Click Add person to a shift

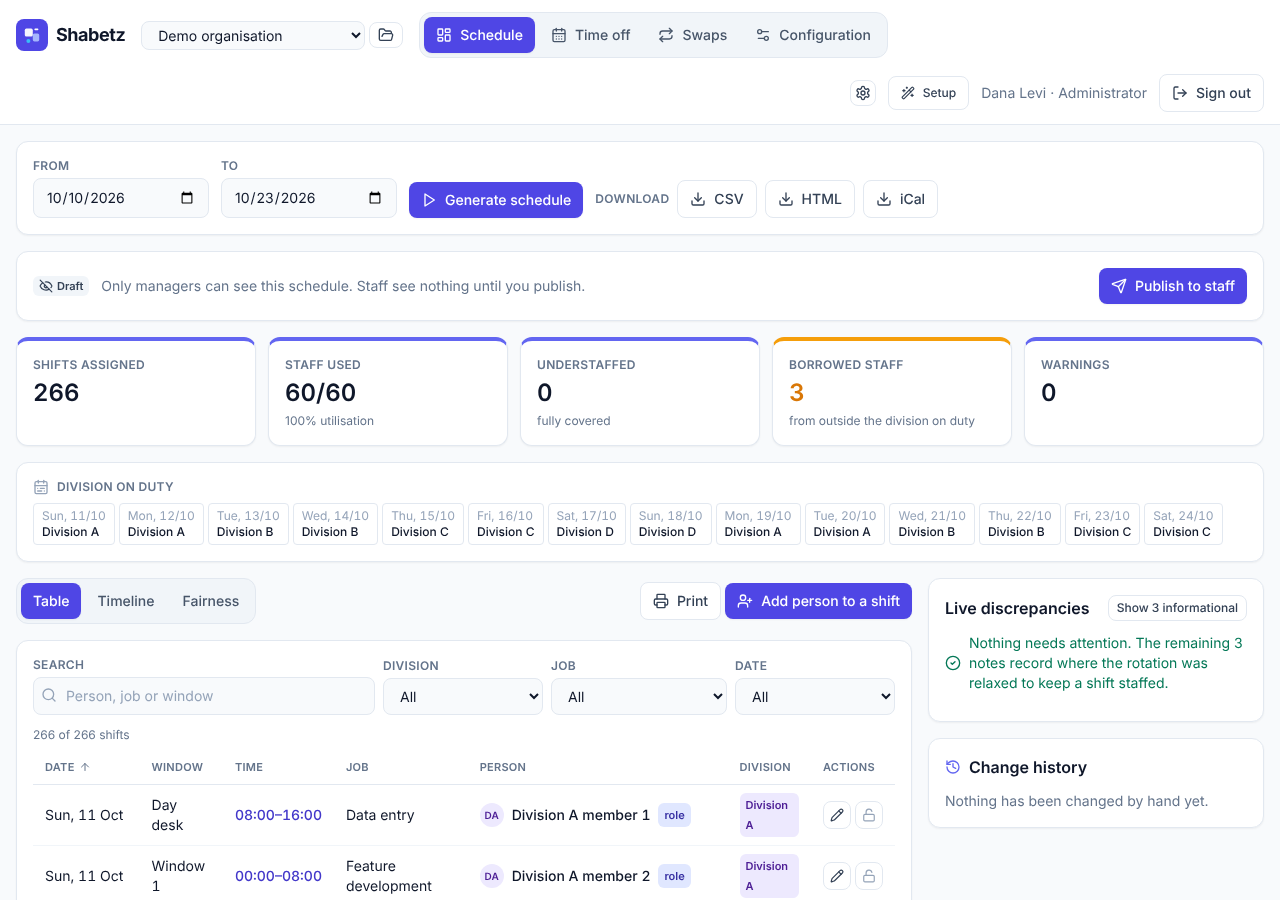coord(818,601)
